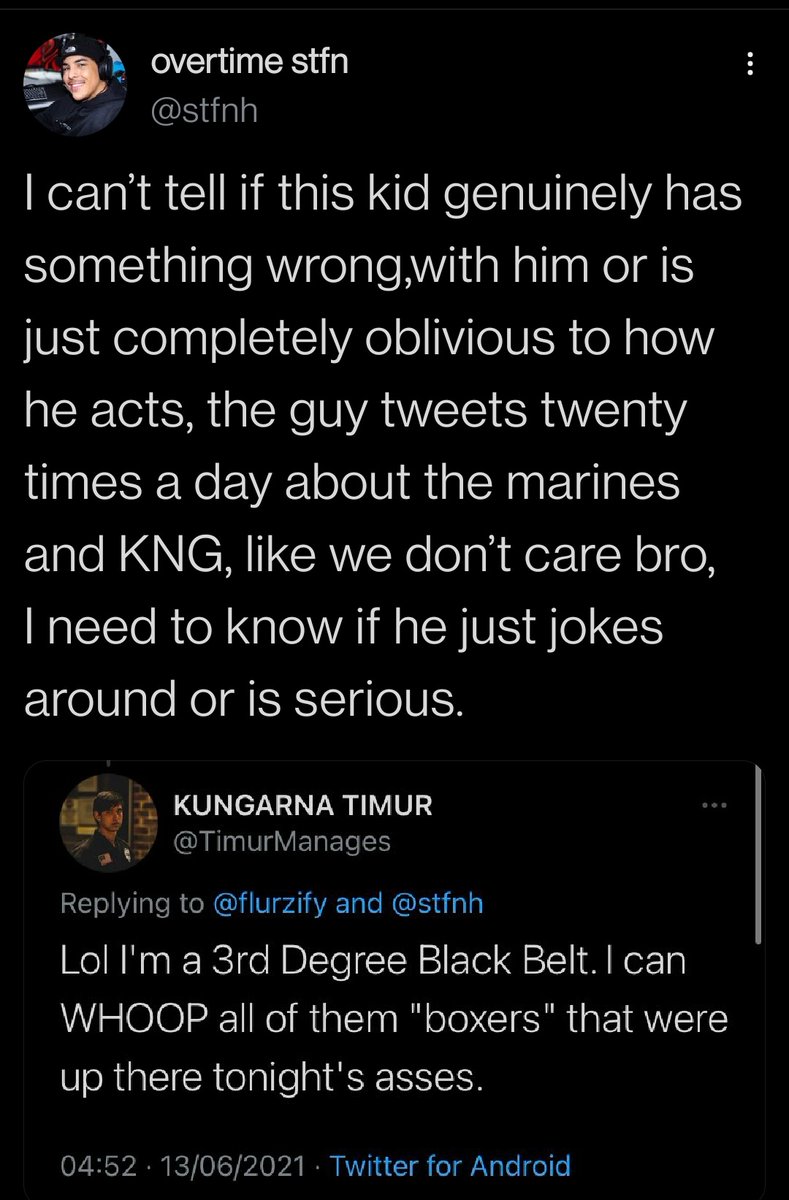Screen dimensions: 789x1200
Task: Open the "Twitter for Android" source link
Action: click(x=450, y=1165)
